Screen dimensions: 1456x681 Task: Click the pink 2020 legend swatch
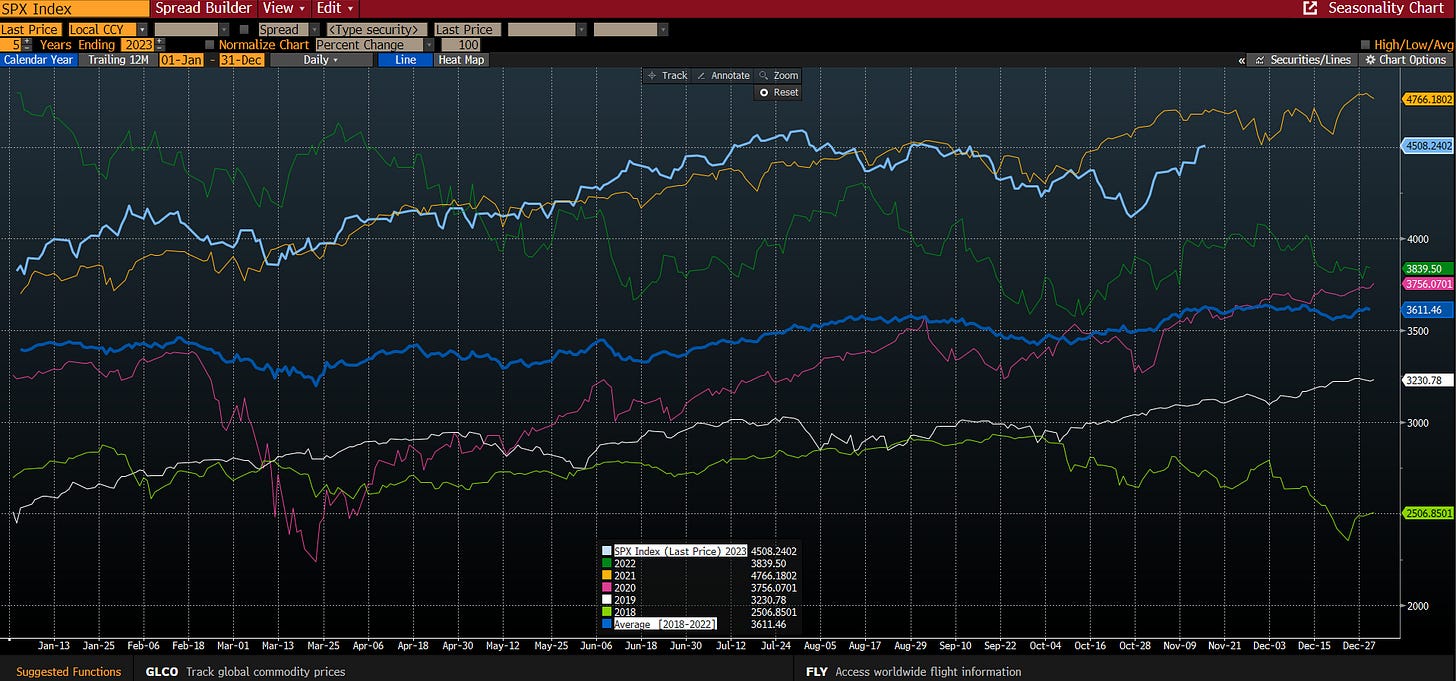coord(607,588)
